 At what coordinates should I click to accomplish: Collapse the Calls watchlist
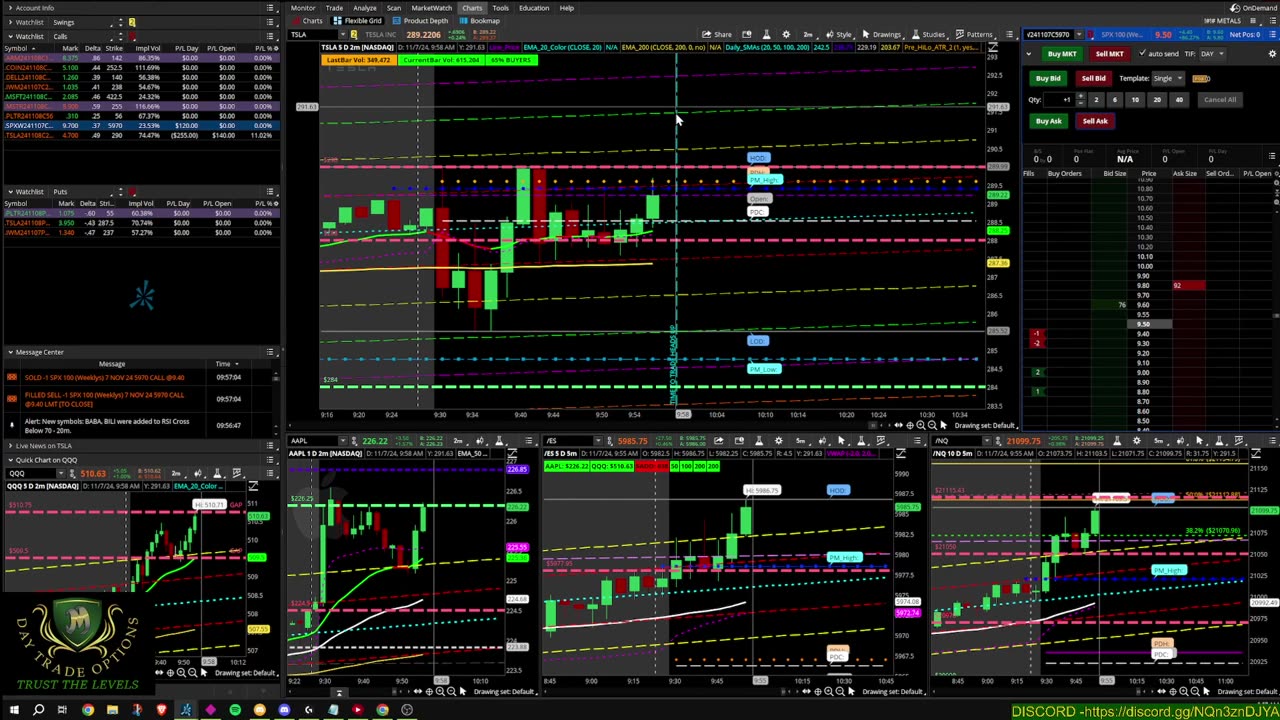point(9,36)
